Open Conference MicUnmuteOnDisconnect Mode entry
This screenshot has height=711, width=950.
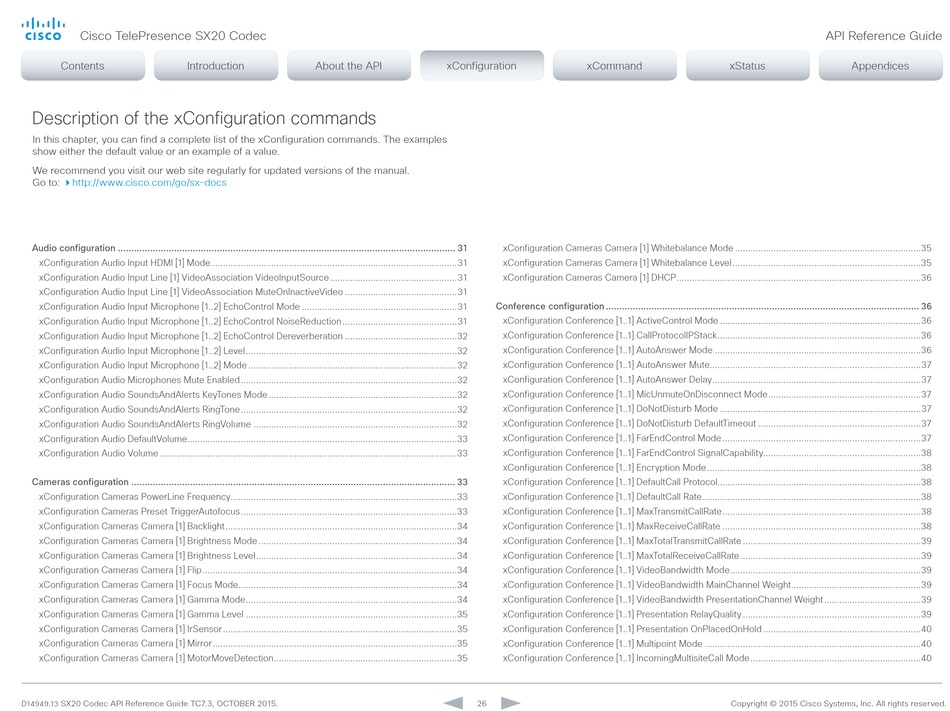pyautogui.click(x=717, y=394)
